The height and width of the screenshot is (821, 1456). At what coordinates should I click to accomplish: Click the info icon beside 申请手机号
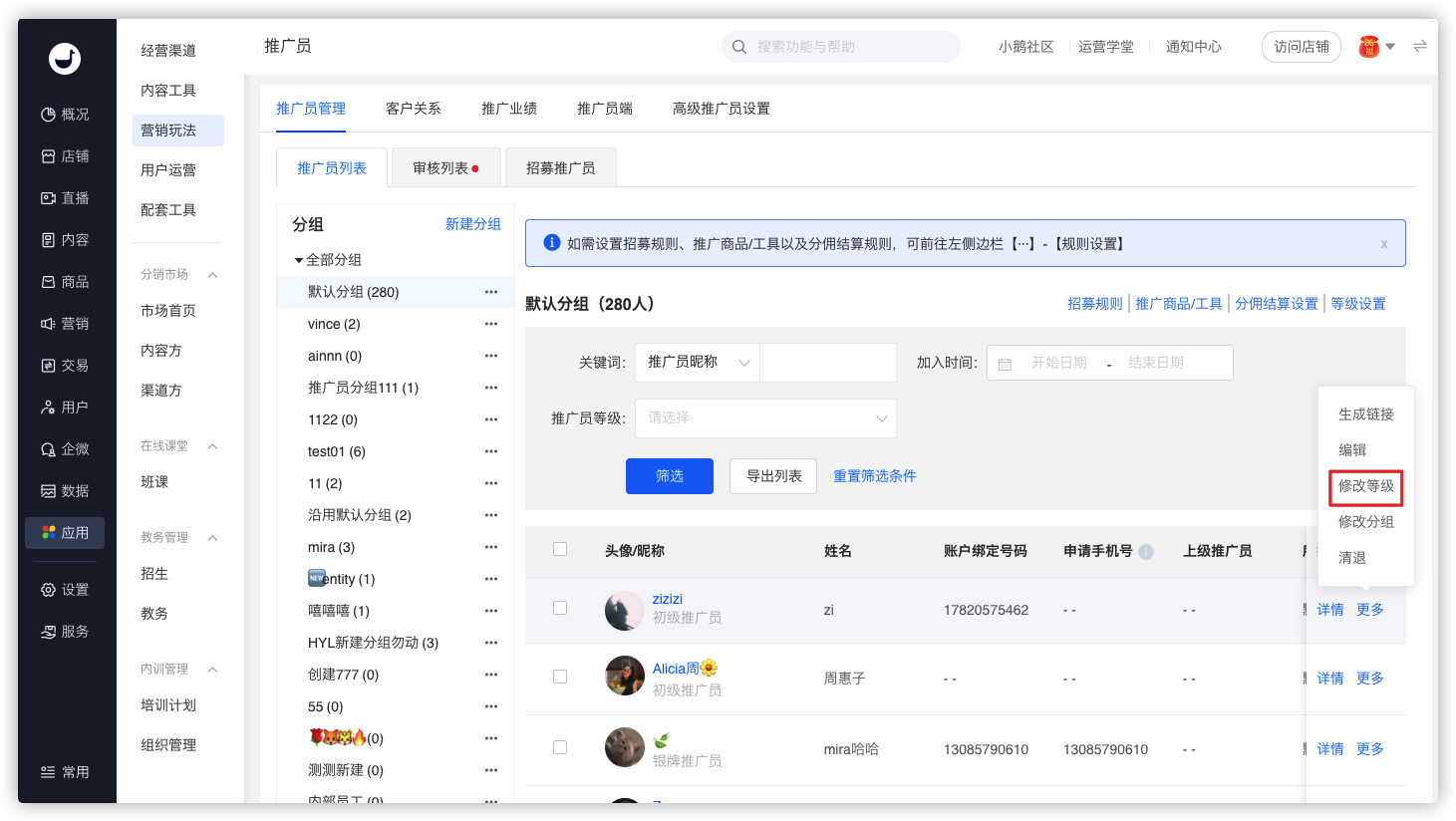(x=1146, y=552)
